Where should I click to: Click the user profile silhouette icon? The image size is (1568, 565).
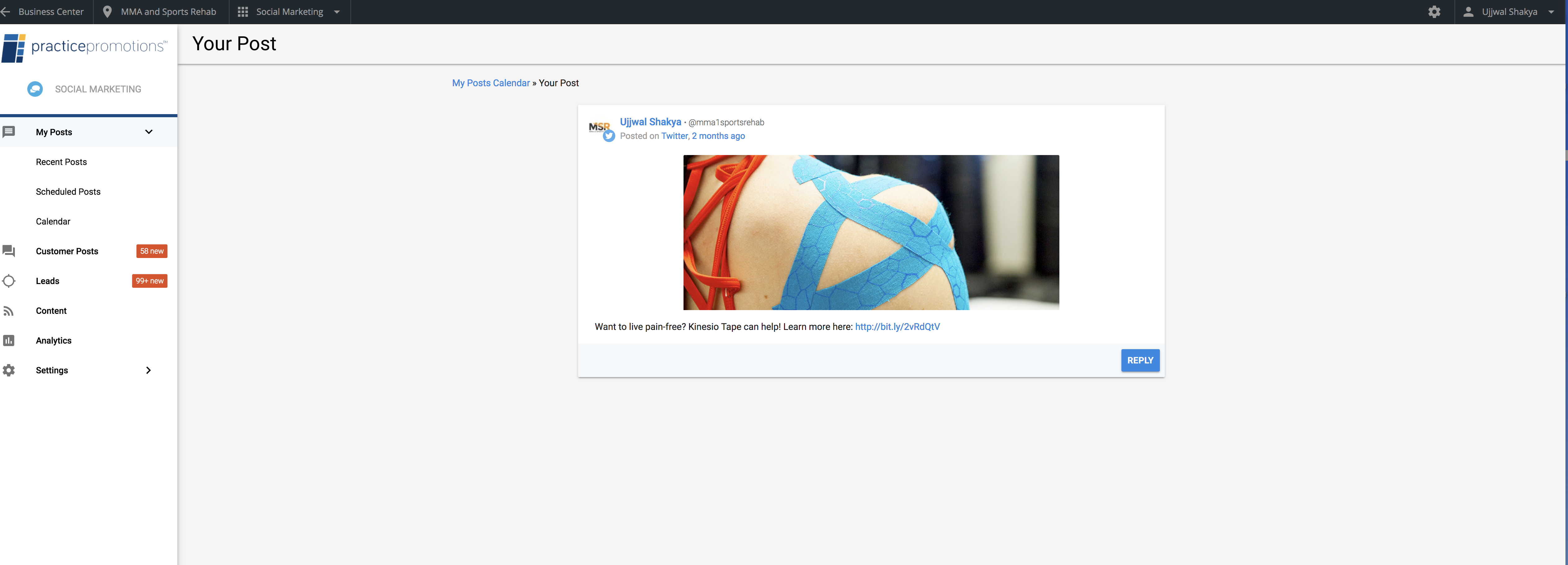click(x=1468, y=11)
